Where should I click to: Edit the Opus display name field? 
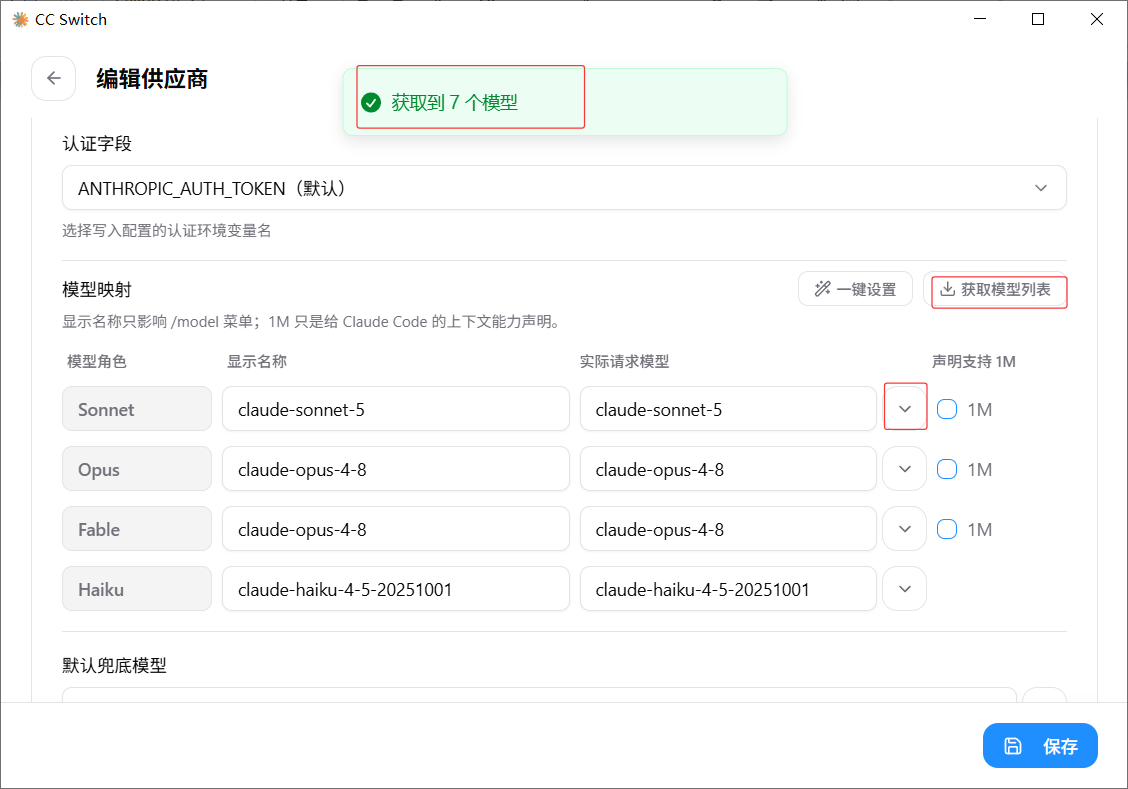396,469
